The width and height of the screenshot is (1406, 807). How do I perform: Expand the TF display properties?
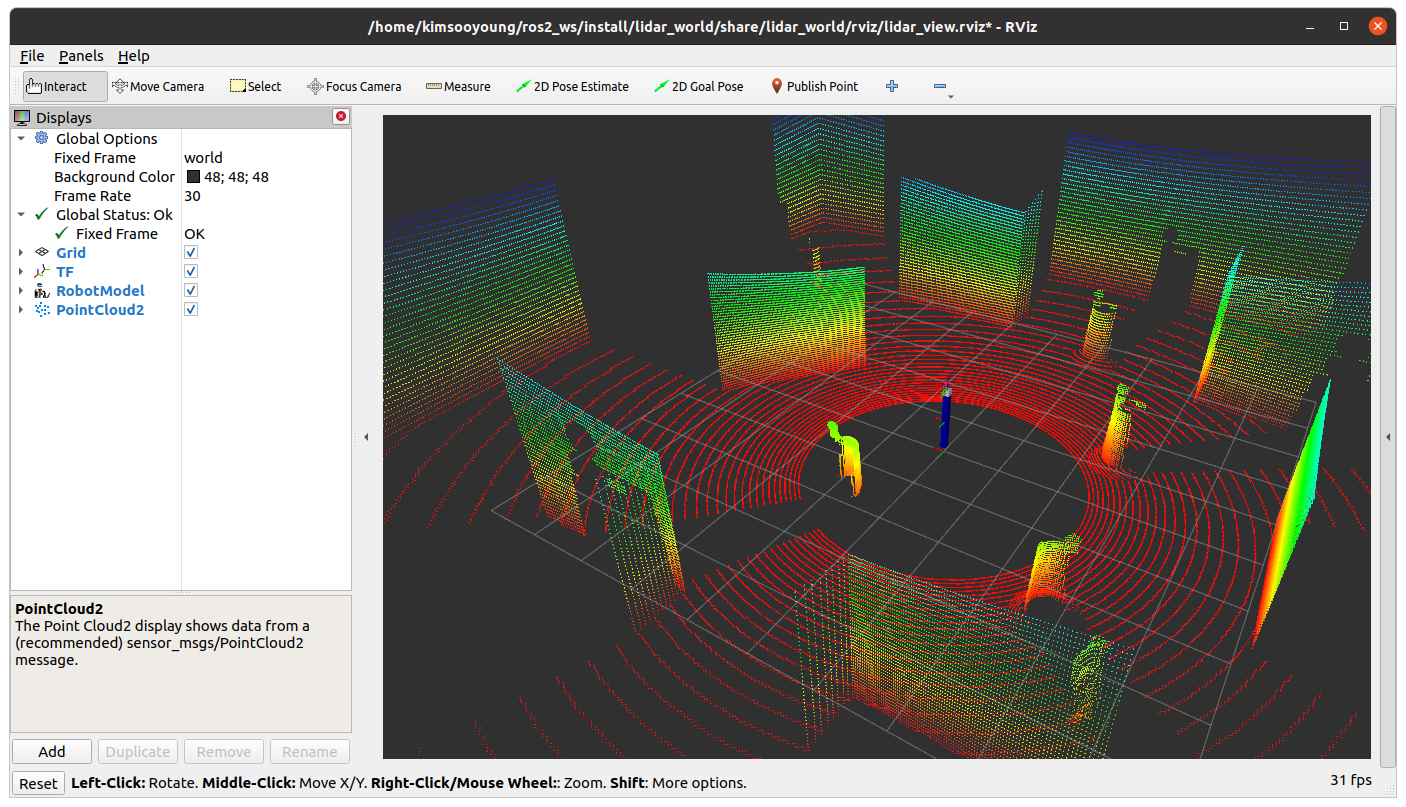(x=21, y=272)
